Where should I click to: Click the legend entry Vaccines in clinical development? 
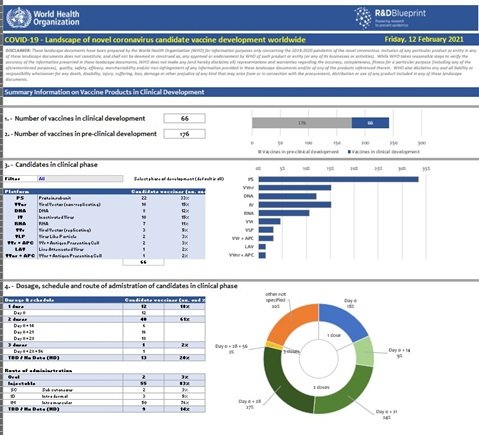point(384,152)
